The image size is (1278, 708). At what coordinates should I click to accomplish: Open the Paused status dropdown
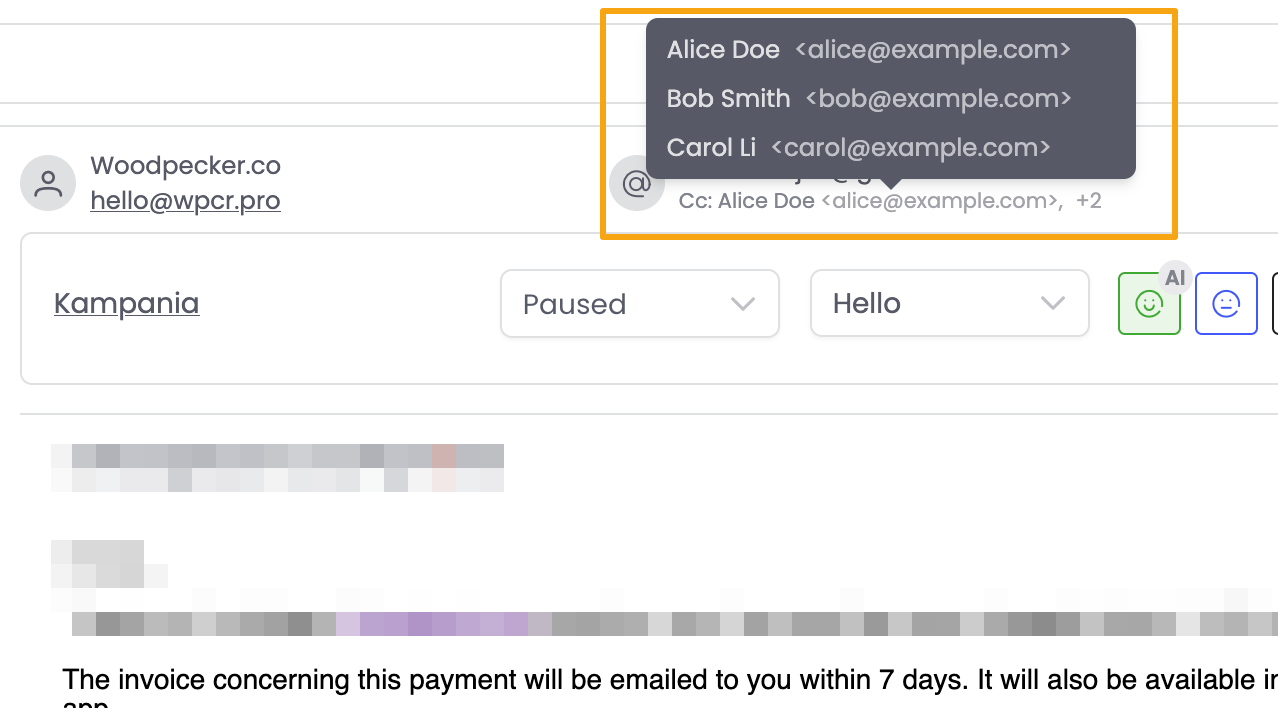pyautogui.click(x=639, y=303)
